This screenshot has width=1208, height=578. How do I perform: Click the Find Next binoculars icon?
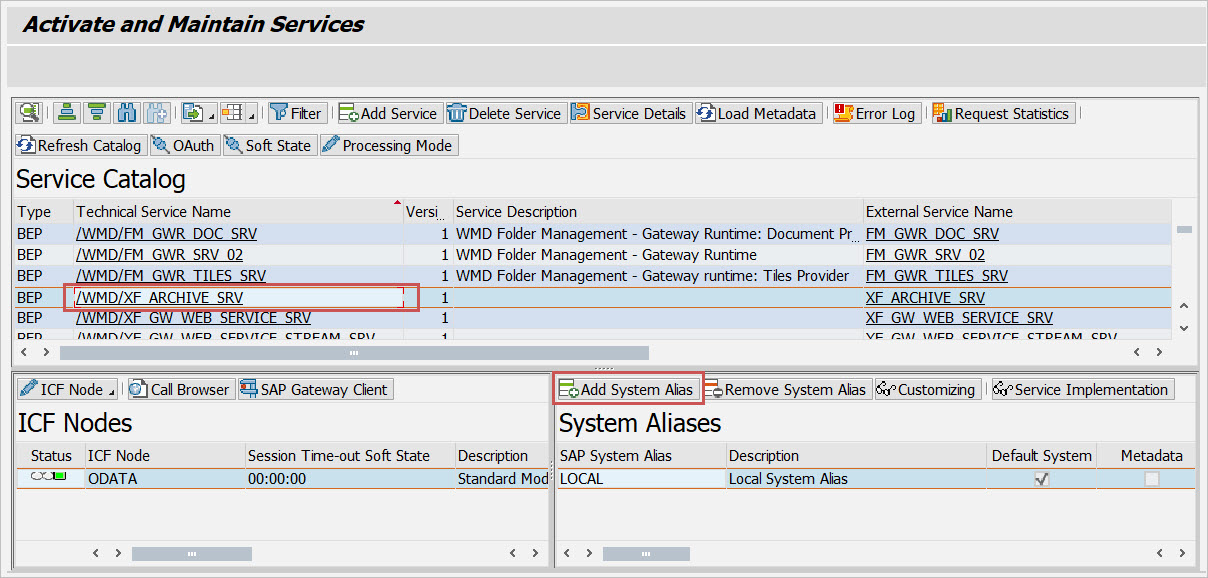pos(157,113)
